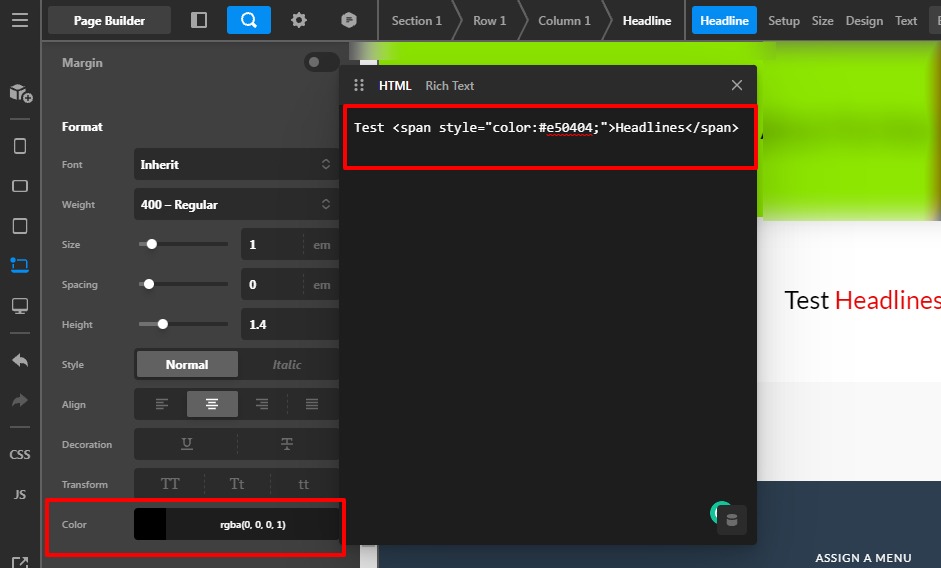Open the Size tab
941x568 pixels.
tap(822, 20)
